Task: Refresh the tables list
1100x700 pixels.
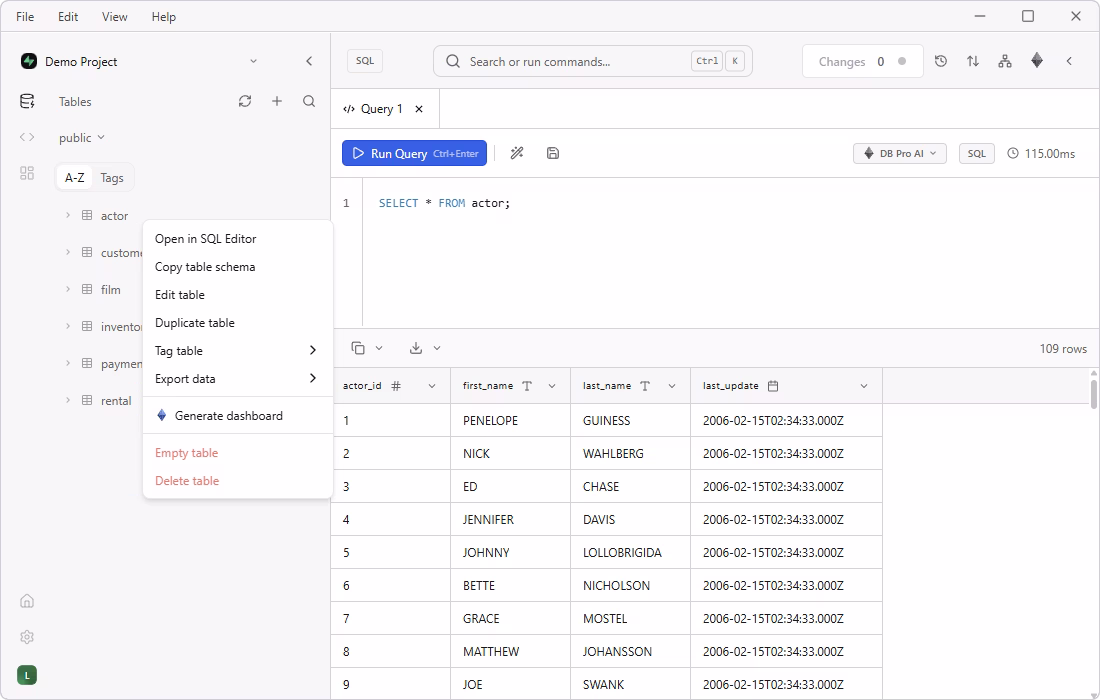Action: tap(245, 101)
